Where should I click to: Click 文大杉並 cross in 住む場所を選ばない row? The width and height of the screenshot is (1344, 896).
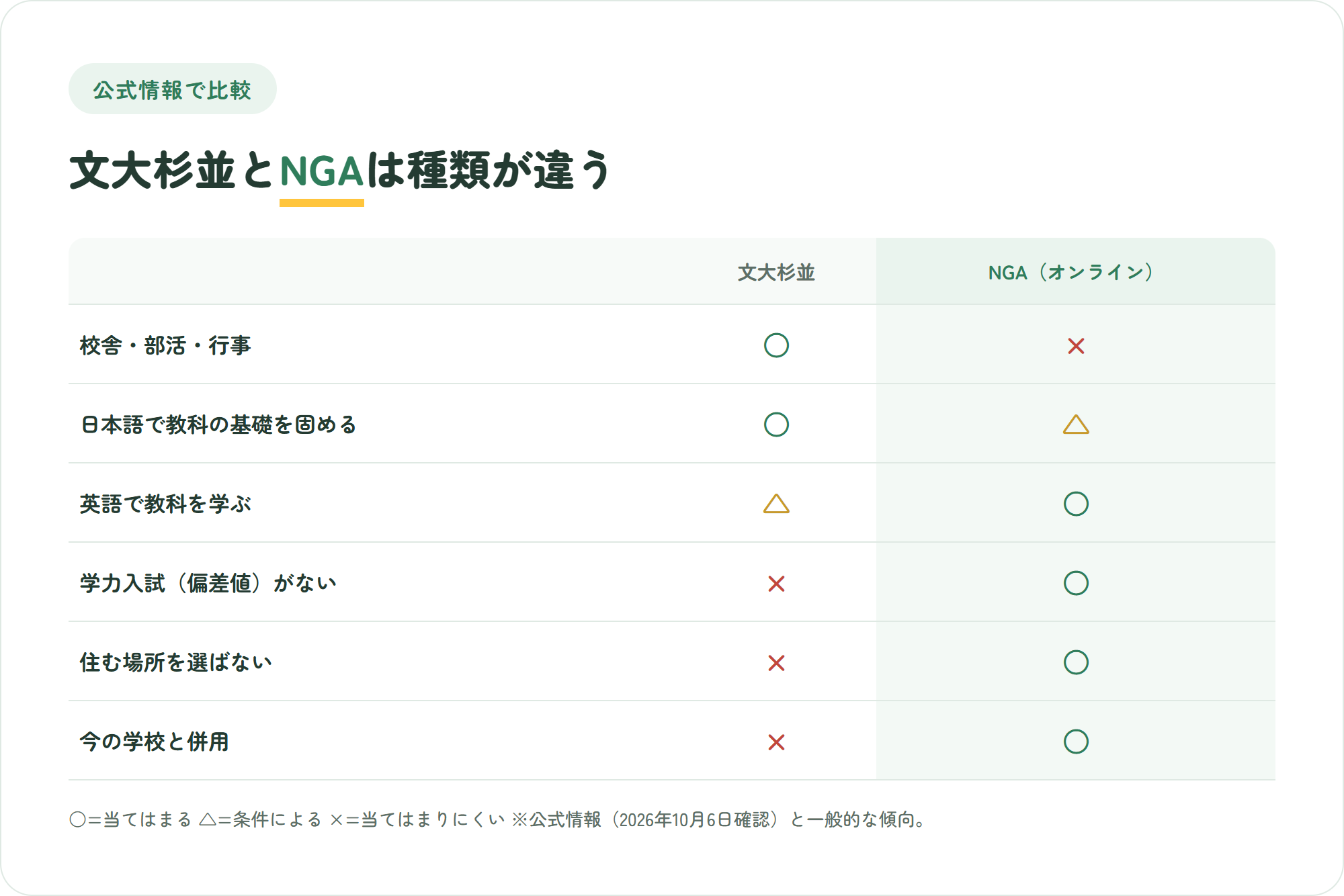pos(776,663)
